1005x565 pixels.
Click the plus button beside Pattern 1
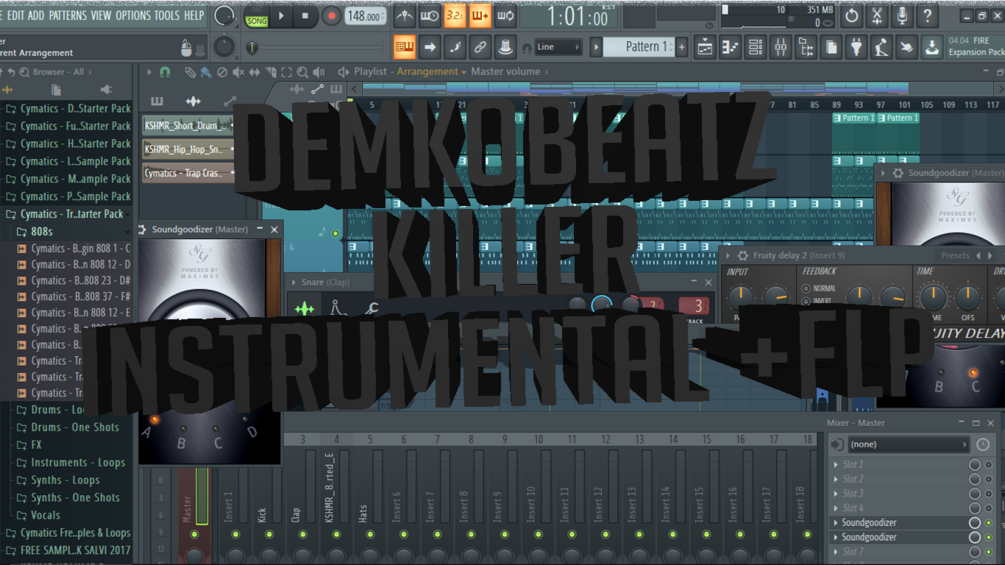(x=682, y=47)
